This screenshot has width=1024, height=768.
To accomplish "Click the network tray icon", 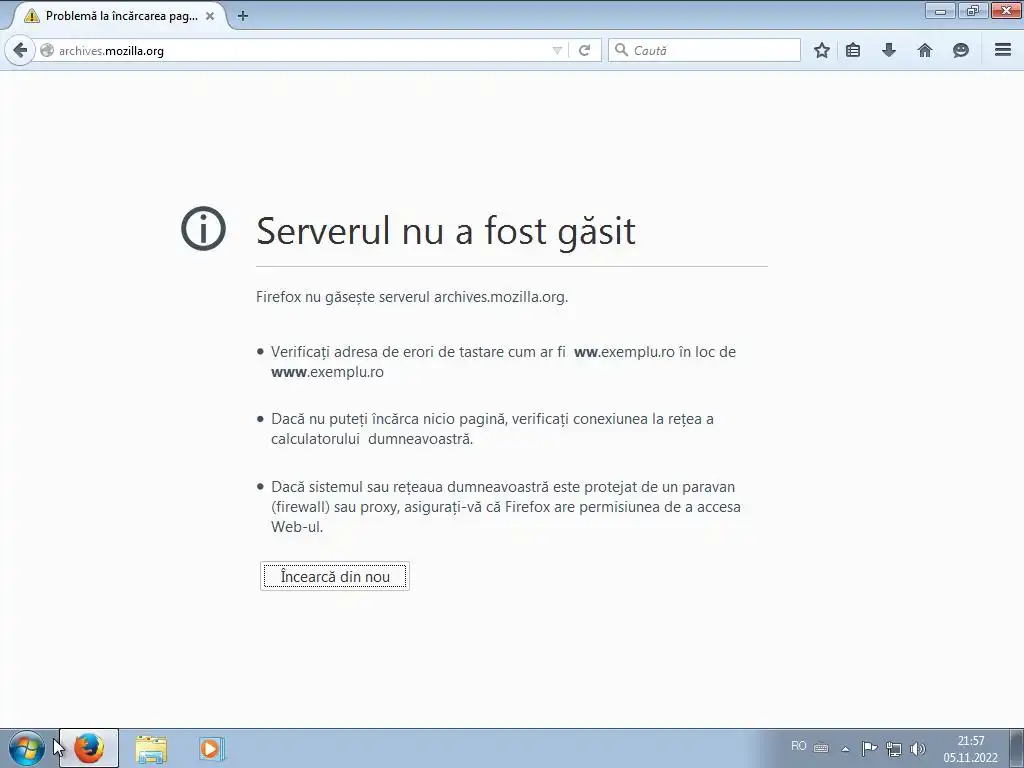I will point(893,749).
